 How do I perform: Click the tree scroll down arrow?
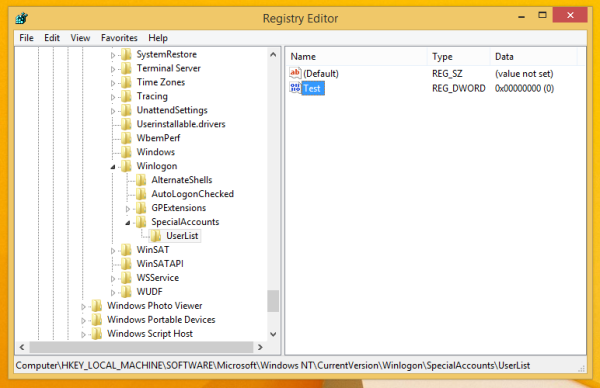click(273, 334)
